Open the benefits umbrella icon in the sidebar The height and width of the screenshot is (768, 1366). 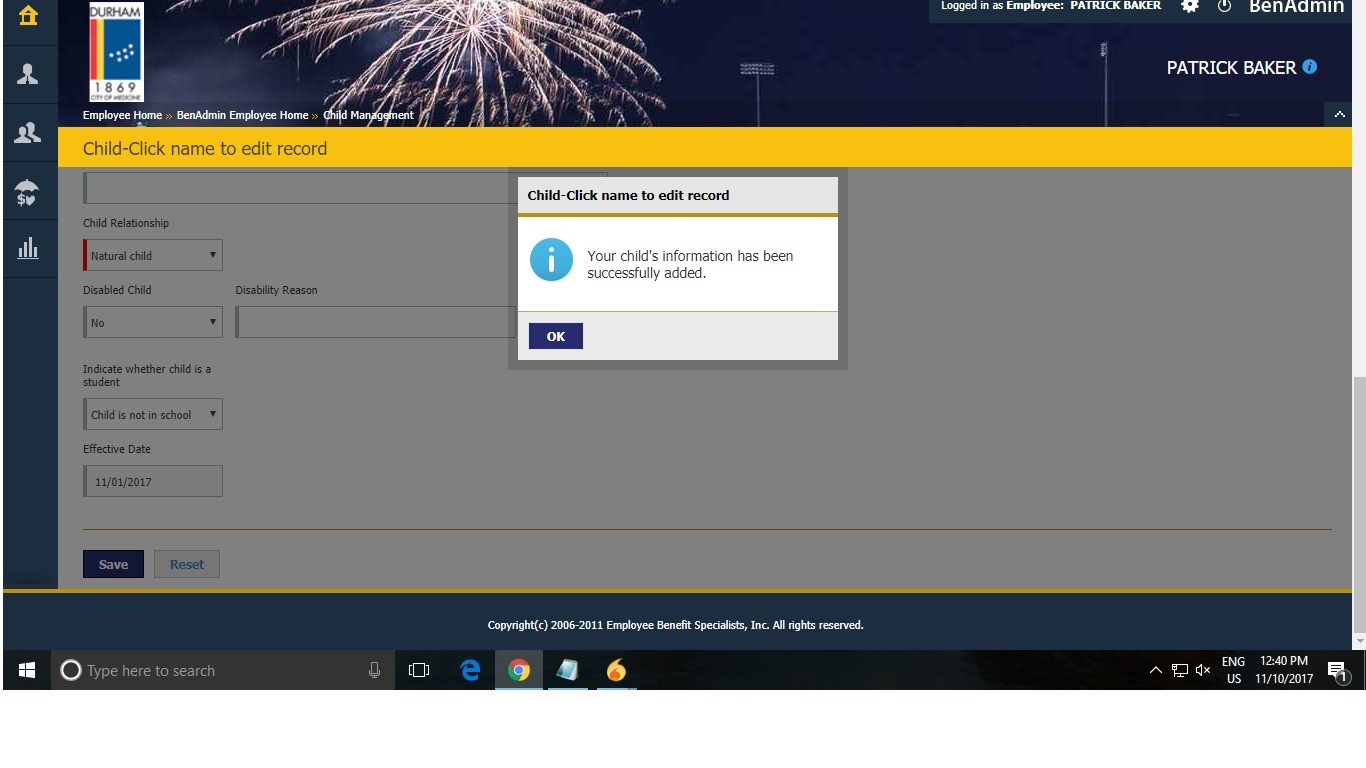pyautogui.click(x=28, y=190)
